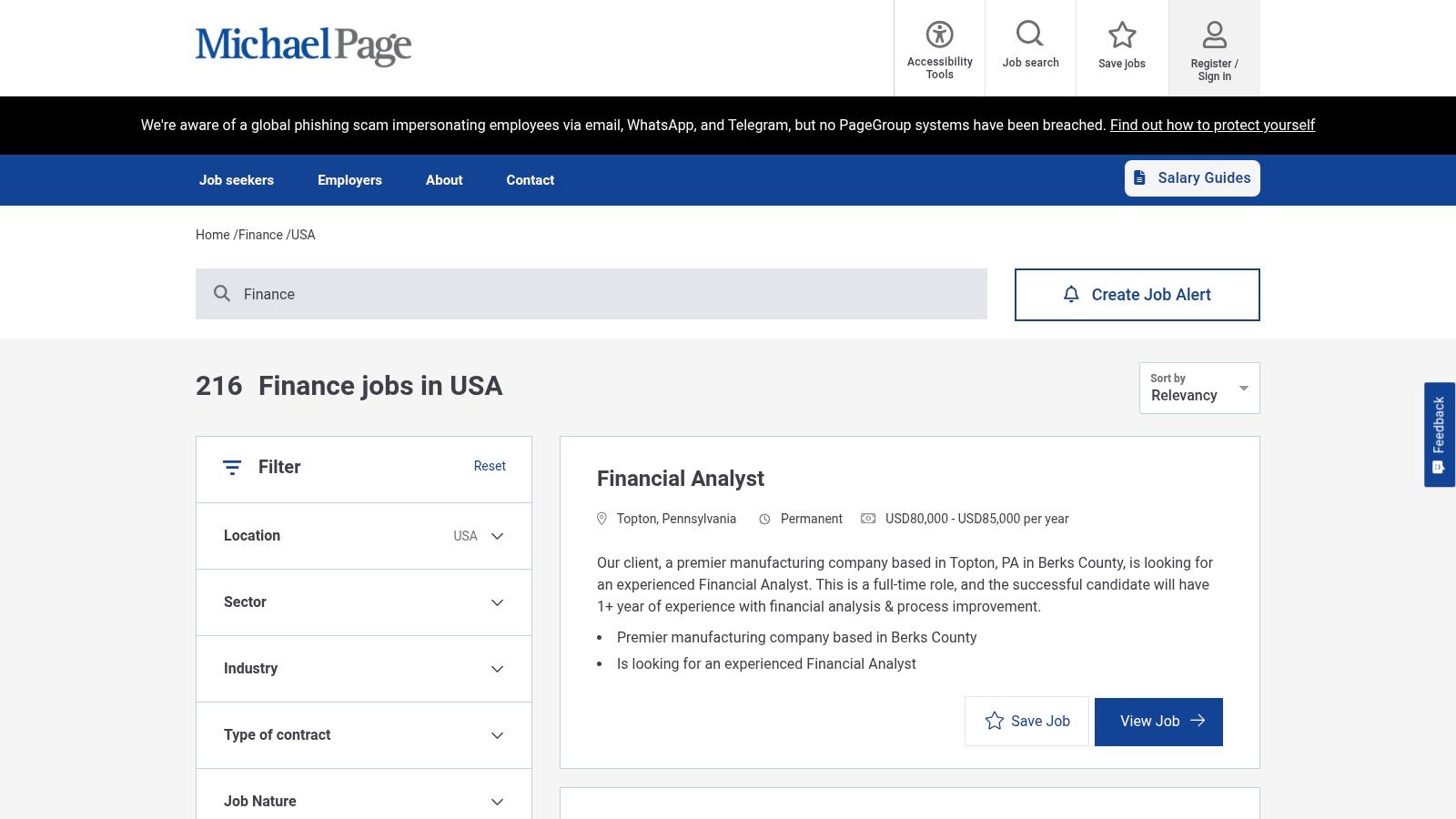Viewport: 1456px width, 819px height.
Task: Click Create Job Alert button
Action: 1137,295
